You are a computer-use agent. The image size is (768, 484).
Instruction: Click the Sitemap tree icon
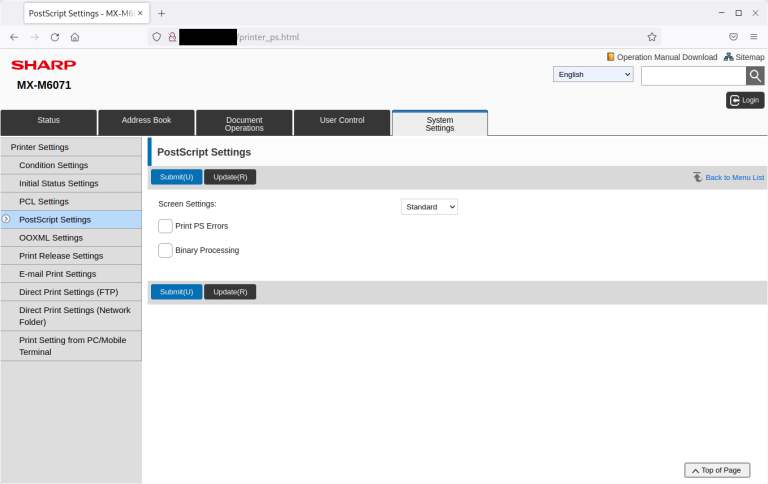click(729, 57)
